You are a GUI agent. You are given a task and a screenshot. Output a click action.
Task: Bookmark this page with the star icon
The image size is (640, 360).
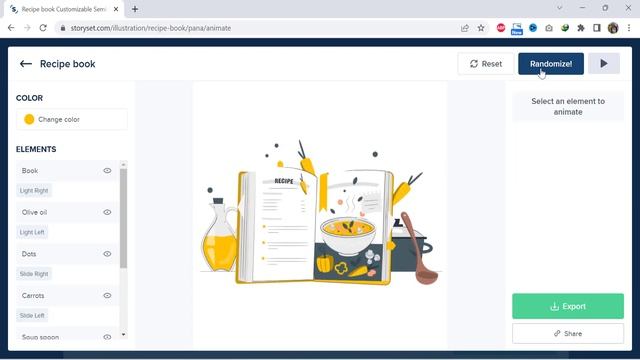click(x=481, y=28)
